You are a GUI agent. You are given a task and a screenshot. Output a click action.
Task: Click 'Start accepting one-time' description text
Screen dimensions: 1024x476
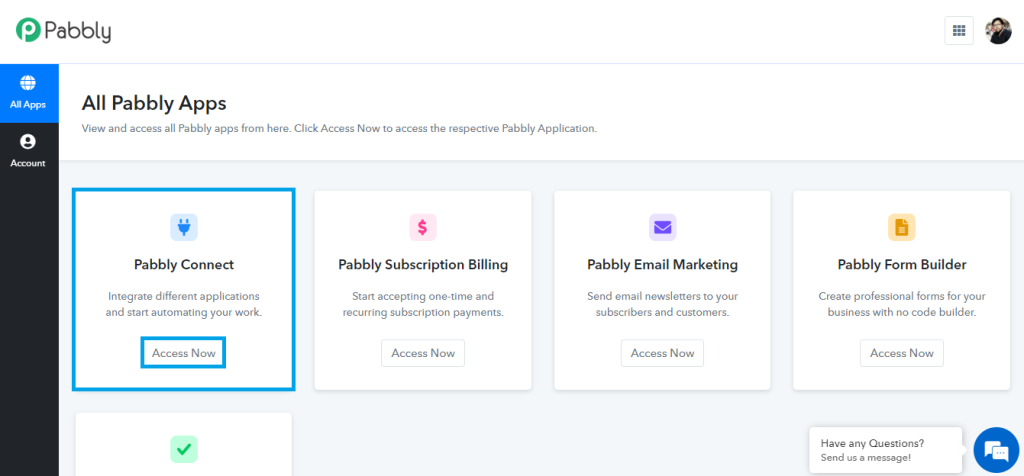(x=423, y=304)
